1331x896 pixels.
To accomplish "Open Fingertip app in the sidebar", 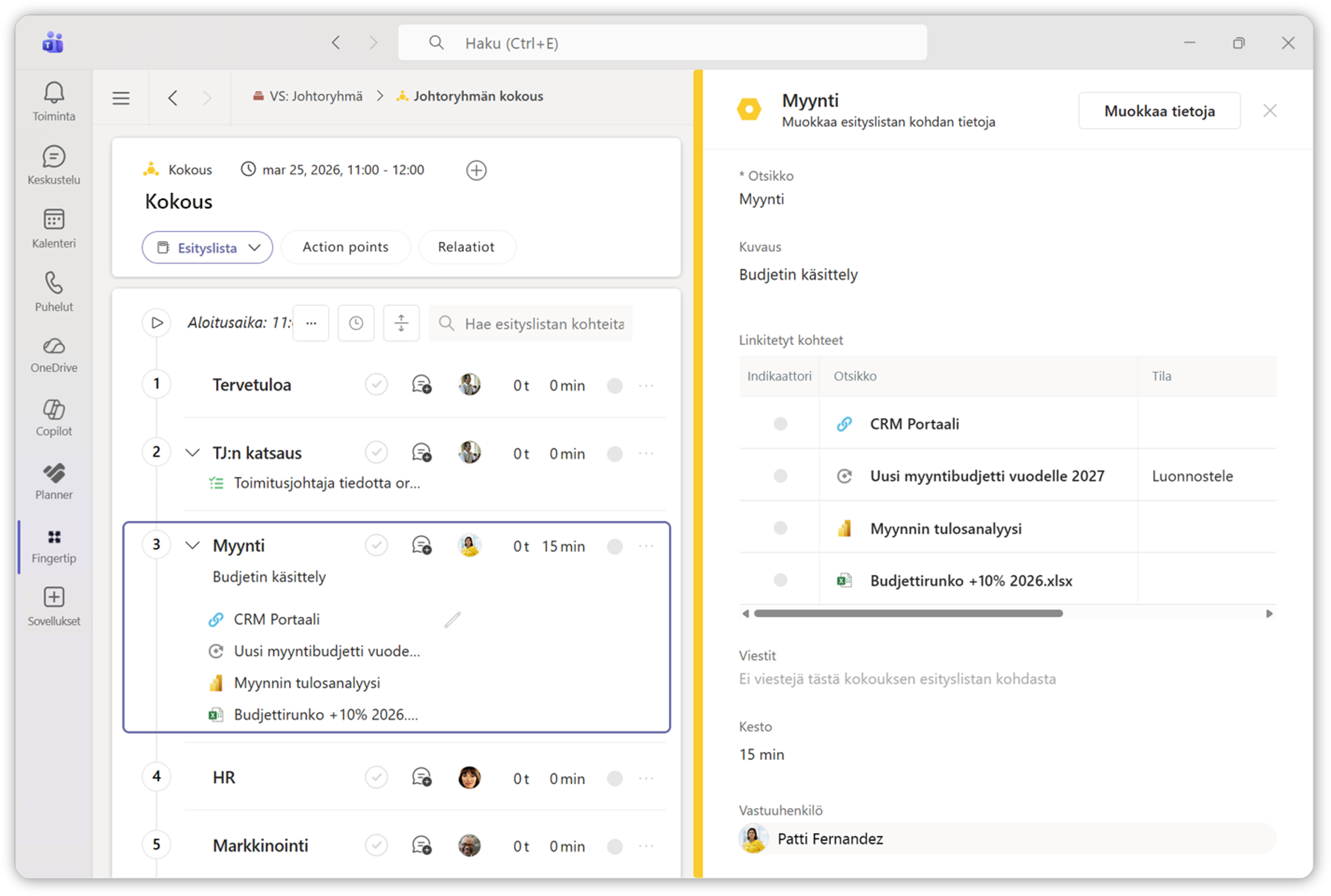I will [x=54, y=545].
